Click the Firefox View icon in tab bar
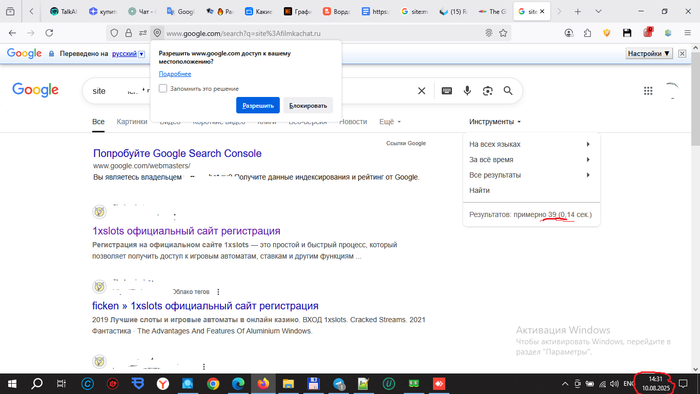Screen dimensions: 700x394 (10, 12)
